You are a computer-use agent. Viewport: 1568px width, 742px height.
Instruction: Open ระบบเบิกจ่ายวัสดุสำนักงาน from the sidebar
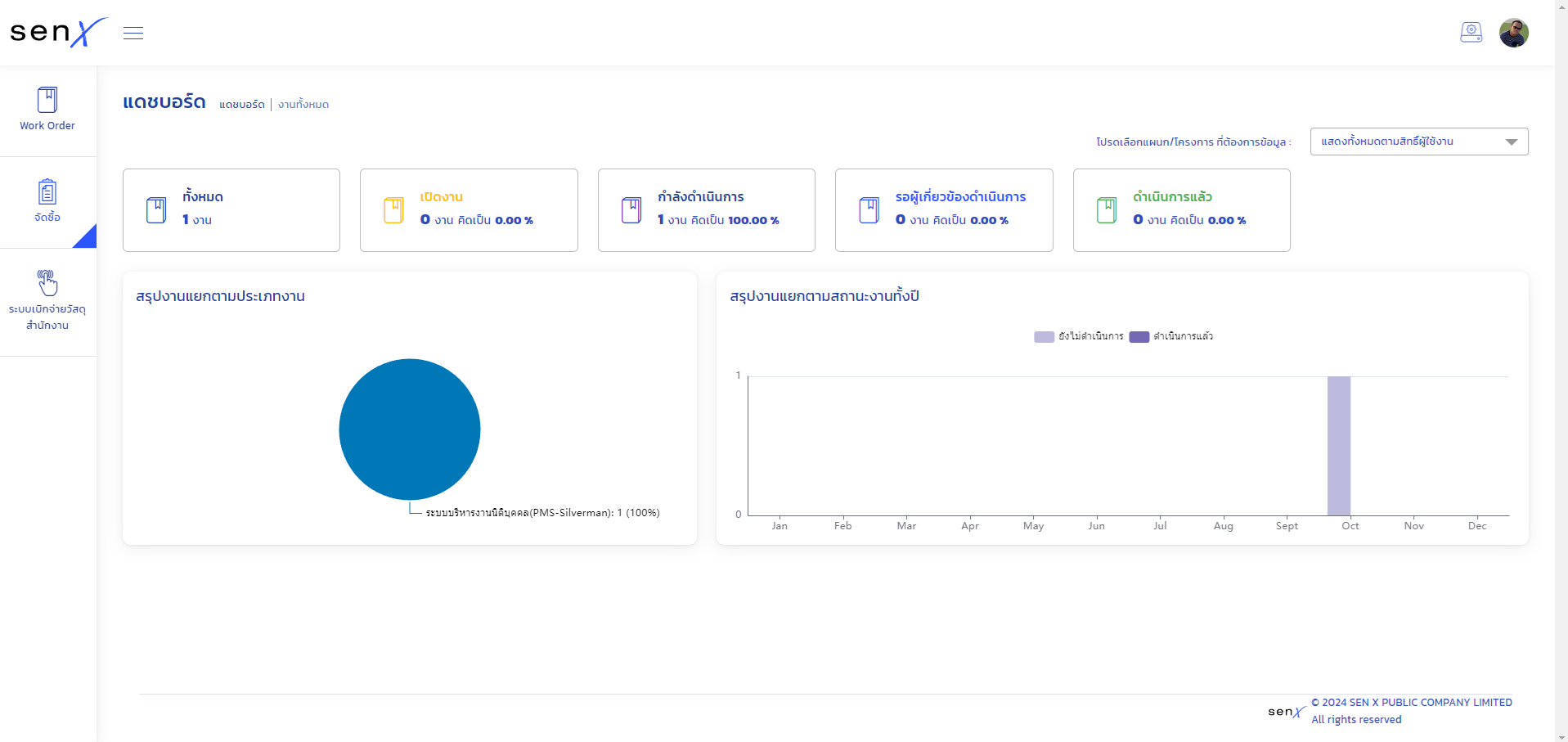[47, 300]
